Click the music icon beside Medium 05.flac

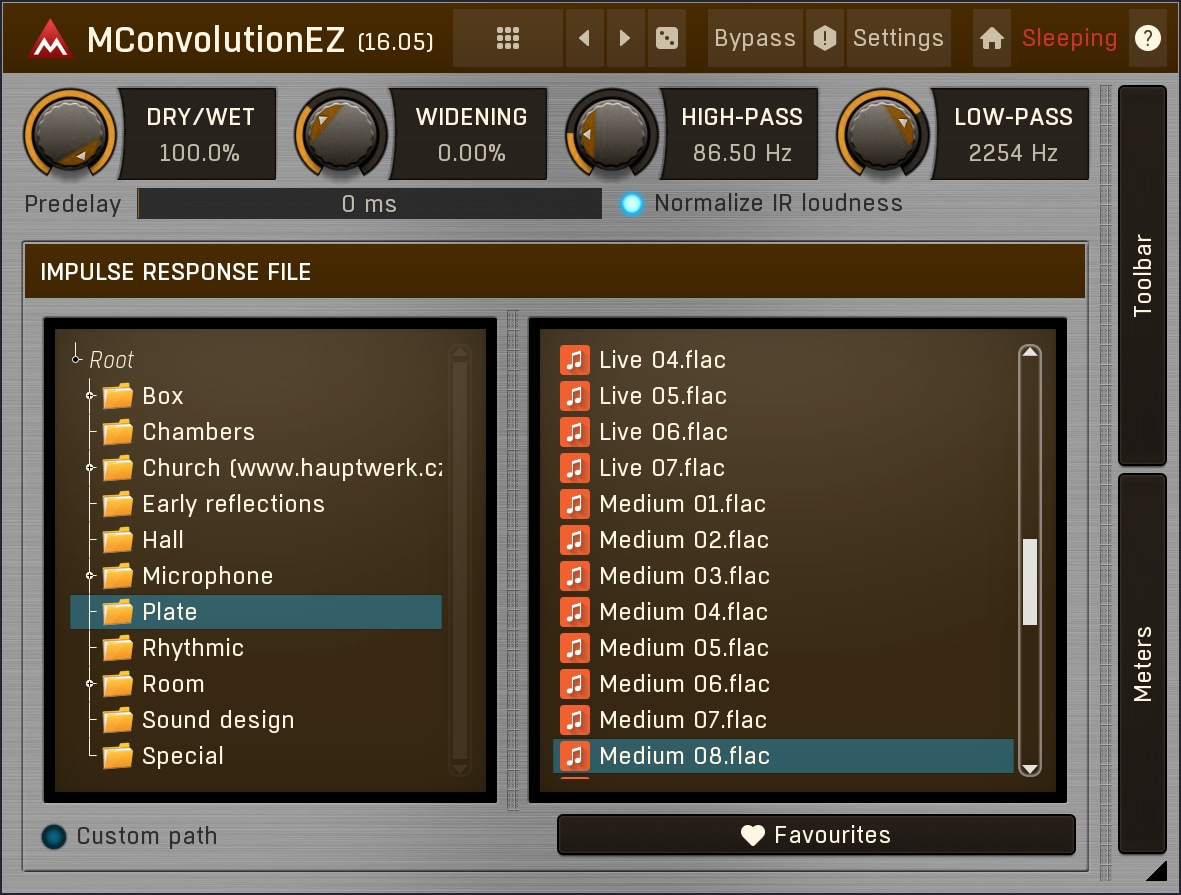point(575,648)
